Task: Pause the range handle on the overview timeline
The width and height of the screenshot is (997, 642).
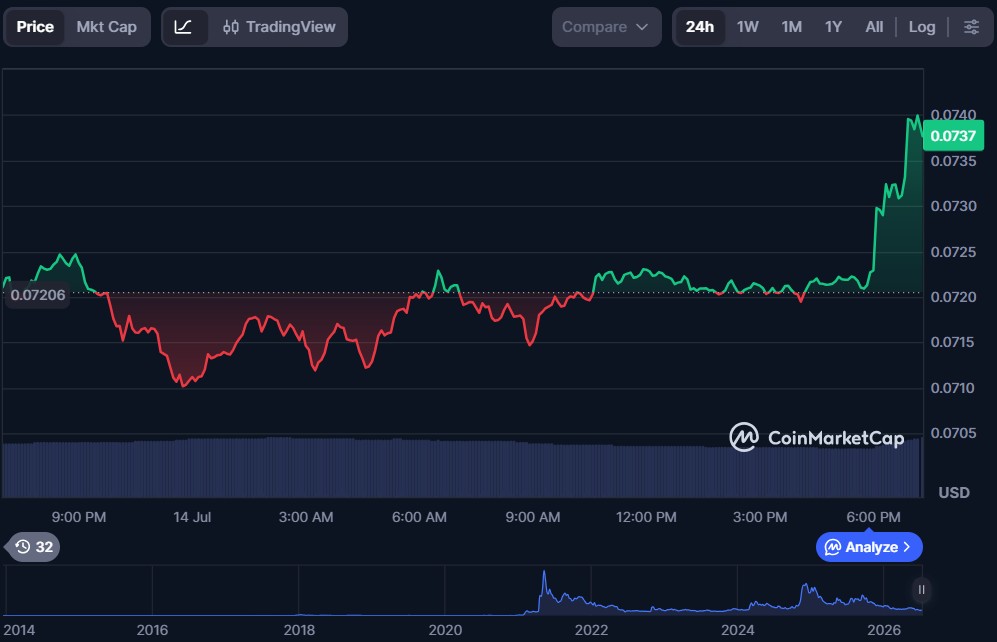Action: (x=921, y=590)
